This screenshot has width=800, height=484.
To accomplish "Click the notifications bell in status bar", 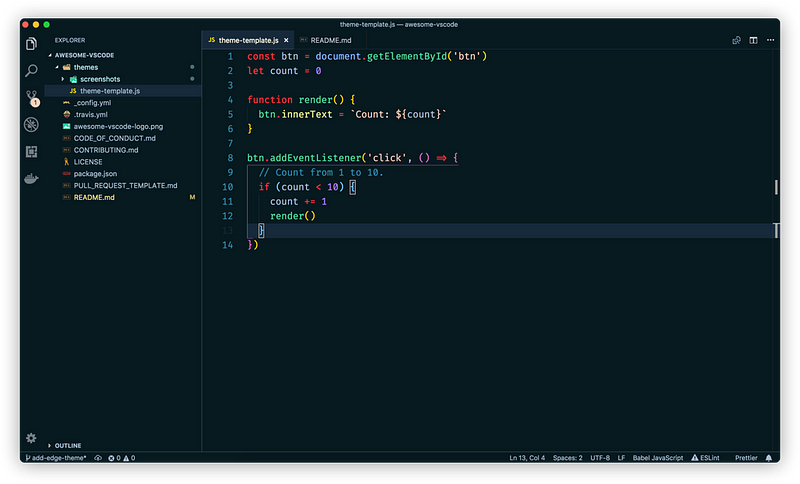I will (x=769, y=458).
